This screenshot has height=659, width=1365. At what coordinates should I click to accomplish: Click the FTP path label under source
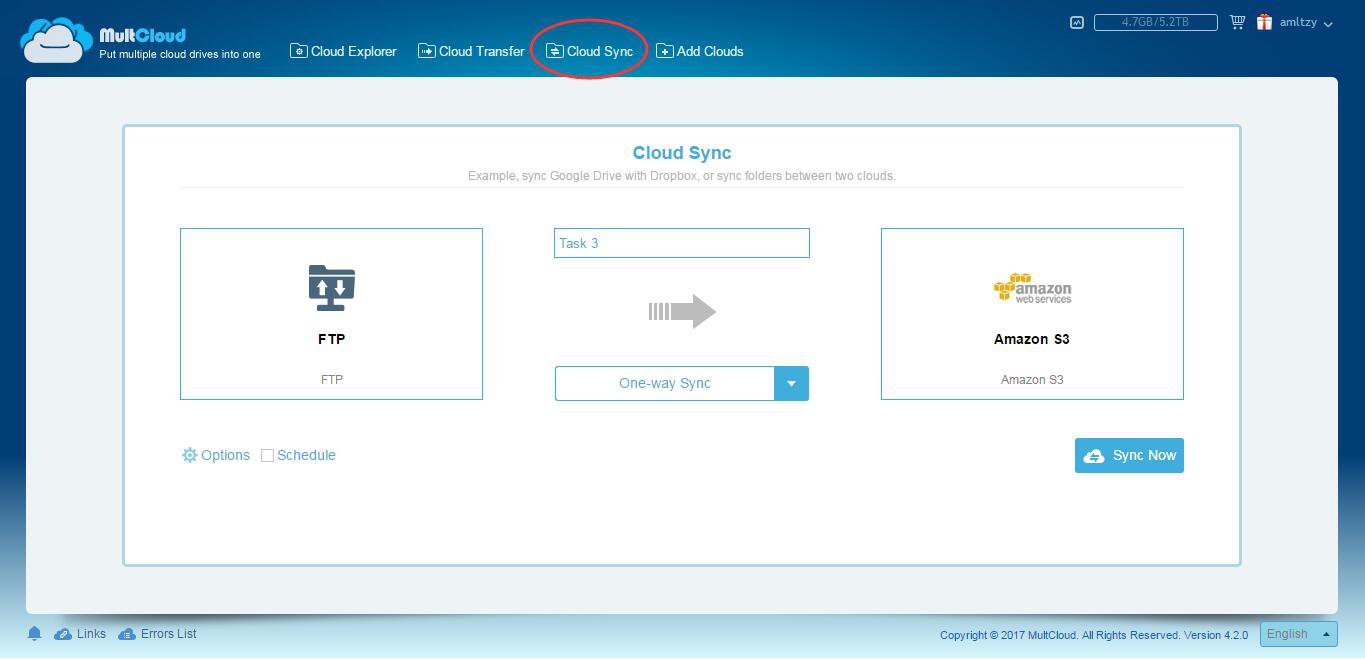(x=331, y=380)
